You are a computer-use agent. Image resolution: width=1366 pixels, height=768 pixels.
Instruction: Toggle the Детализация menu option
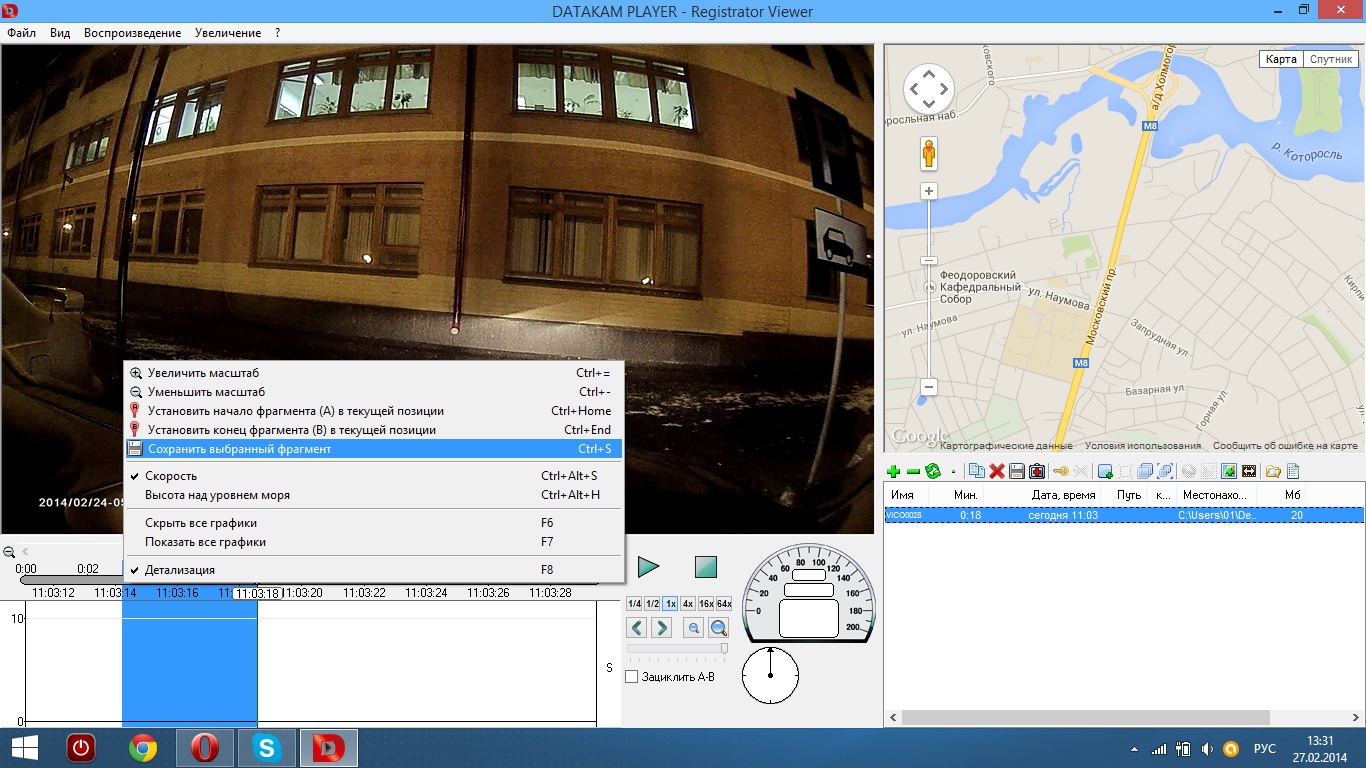[x=180, y=570]
